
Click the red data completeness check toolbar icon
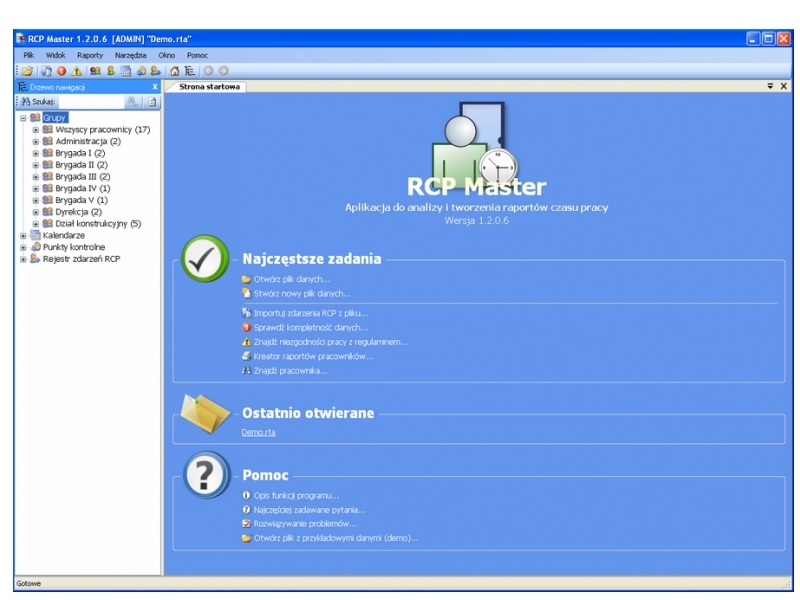pos(60,71)
